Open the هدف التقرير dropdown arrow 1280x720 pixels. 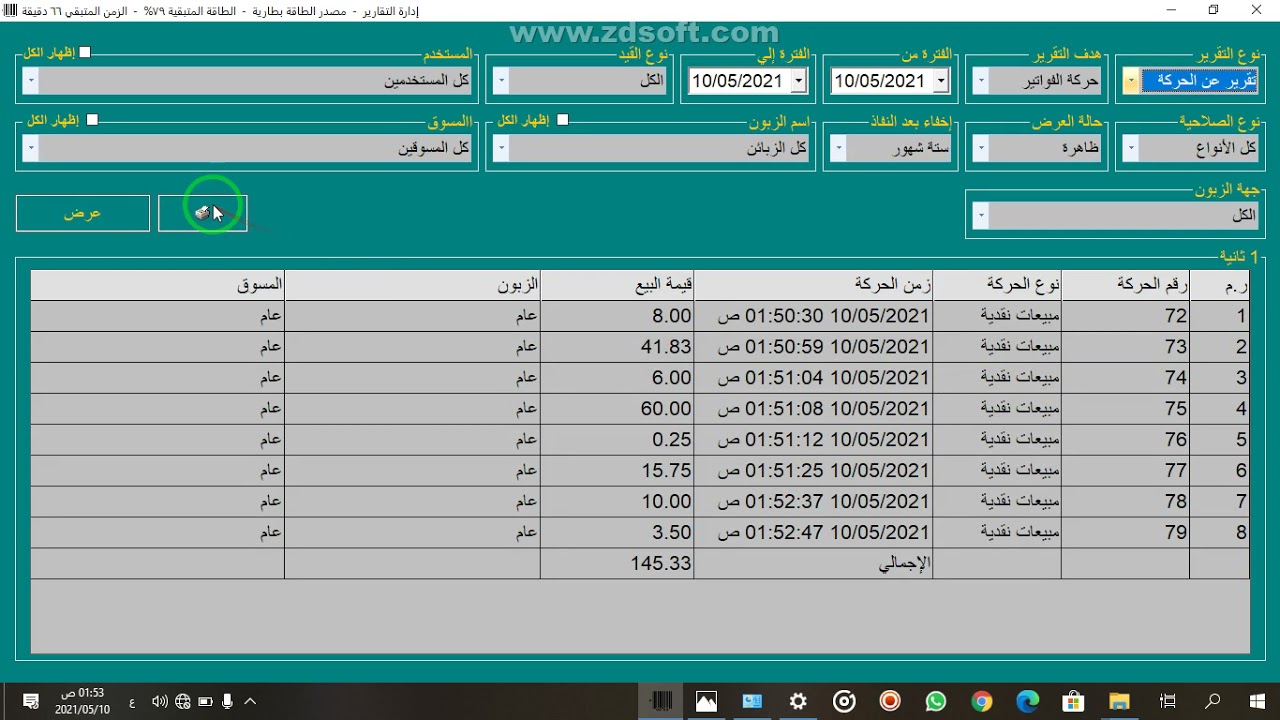981,81
